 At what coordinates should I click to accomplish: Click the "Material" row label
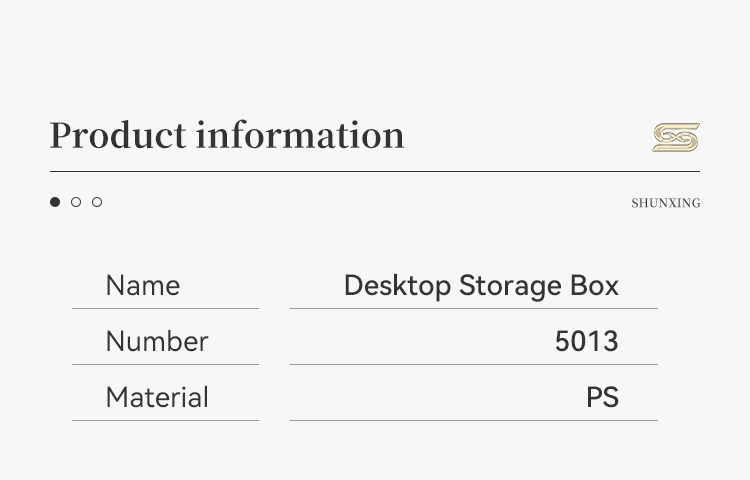pyautogui.click(x=157, y=398)
